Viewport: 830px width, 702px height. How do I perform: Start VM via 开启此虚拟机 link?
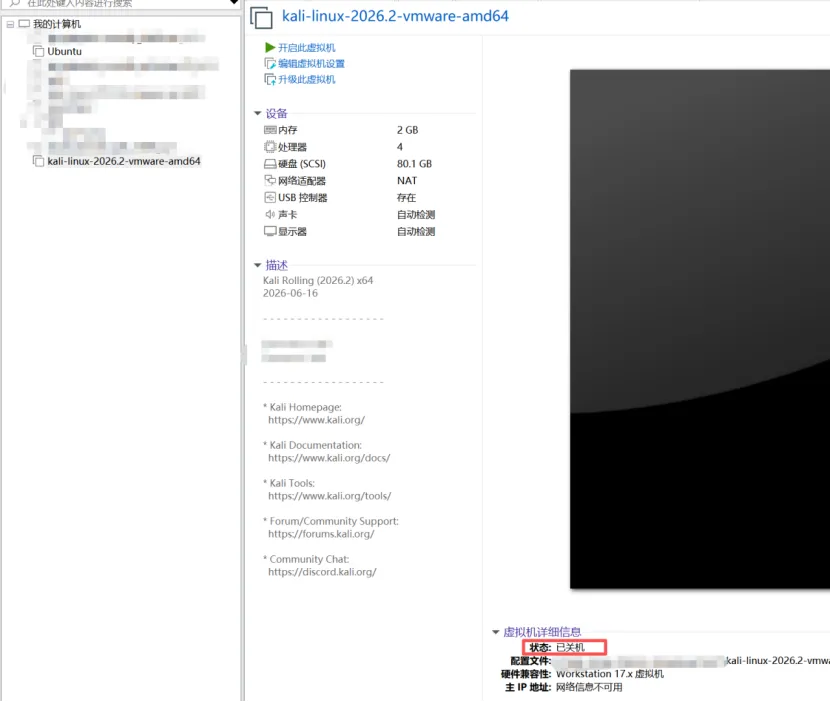(306, 48)
